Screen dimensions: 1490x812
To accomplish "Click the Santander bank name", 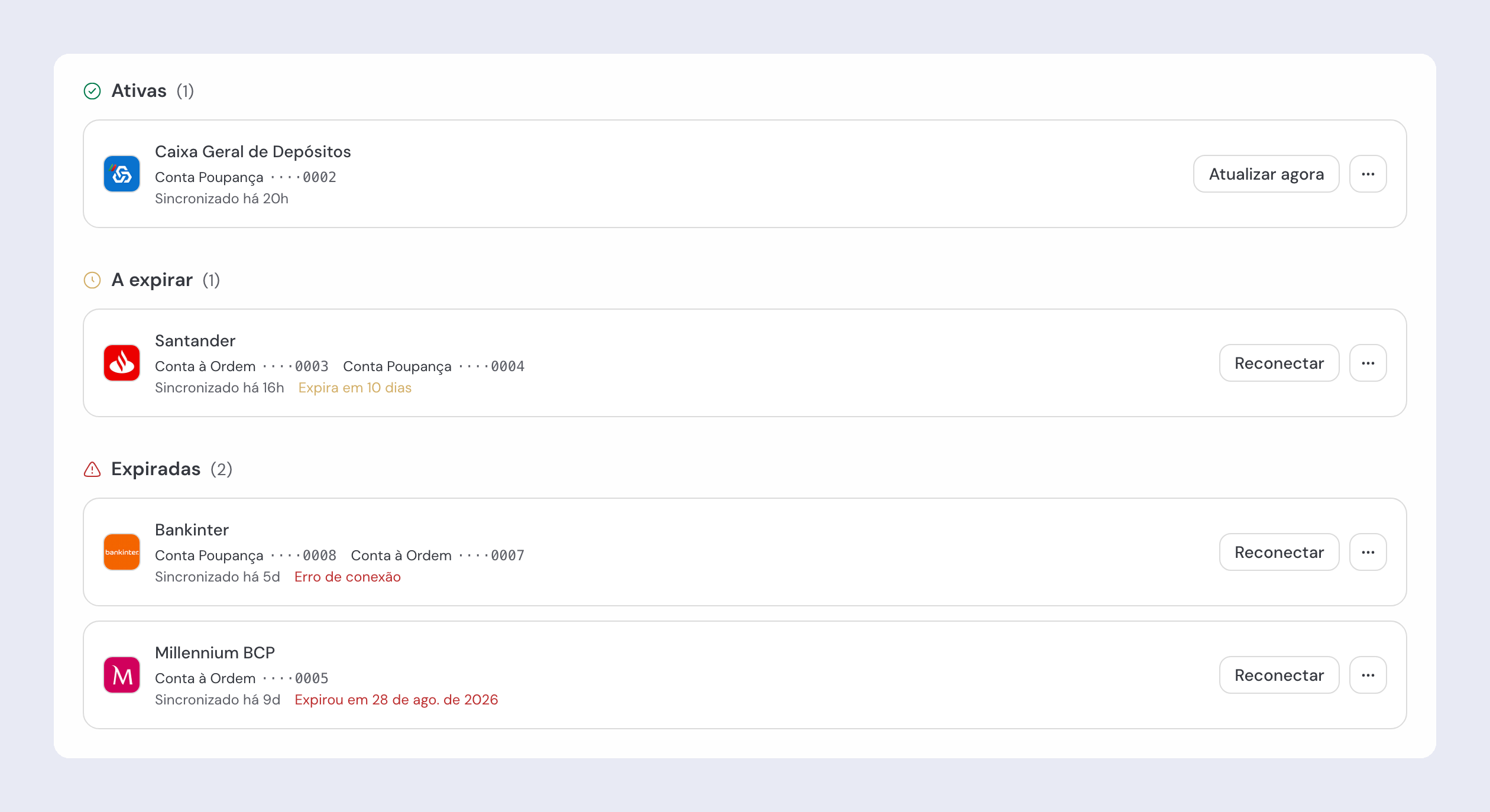I will click(195, 341).
